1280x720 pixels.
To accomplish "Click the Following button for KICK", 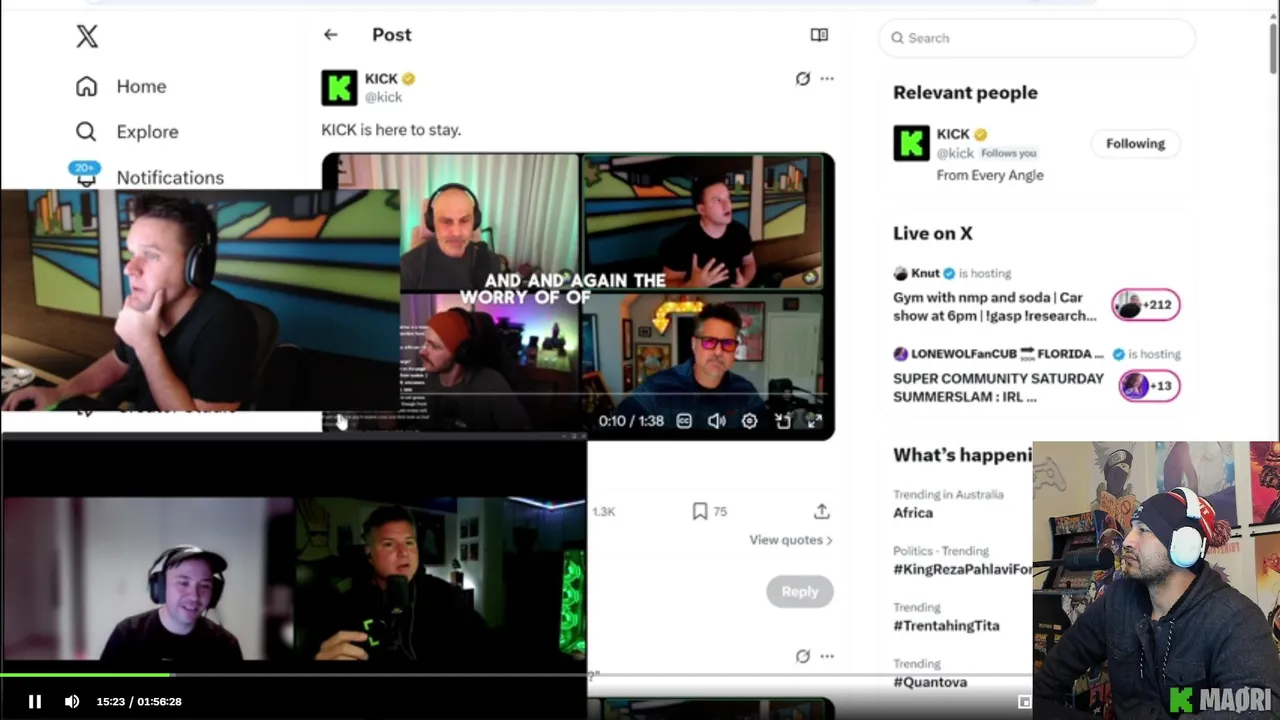I will pyautogui.click(x=1135, y=143).
